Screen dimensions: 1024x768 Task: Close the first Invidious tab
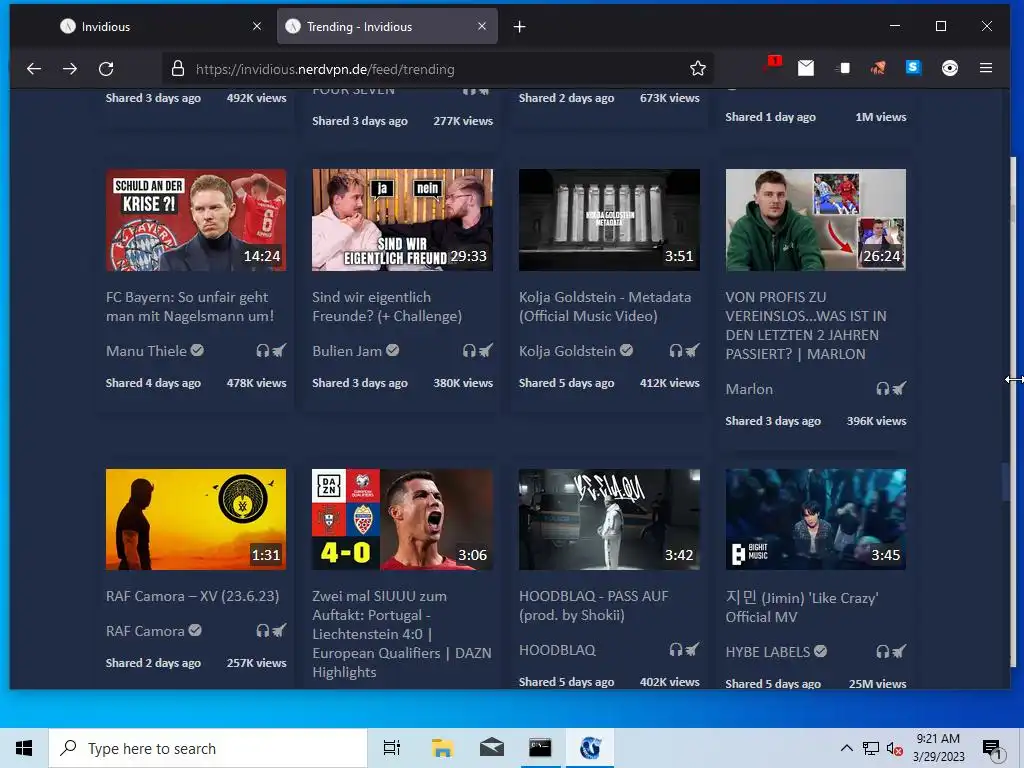coord(257,26)
